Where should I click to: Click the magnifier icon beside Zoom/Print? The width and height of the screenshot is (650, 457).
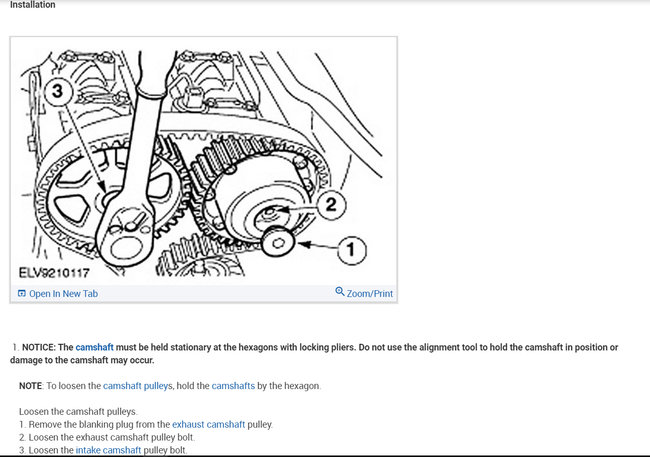pos(340,292)
